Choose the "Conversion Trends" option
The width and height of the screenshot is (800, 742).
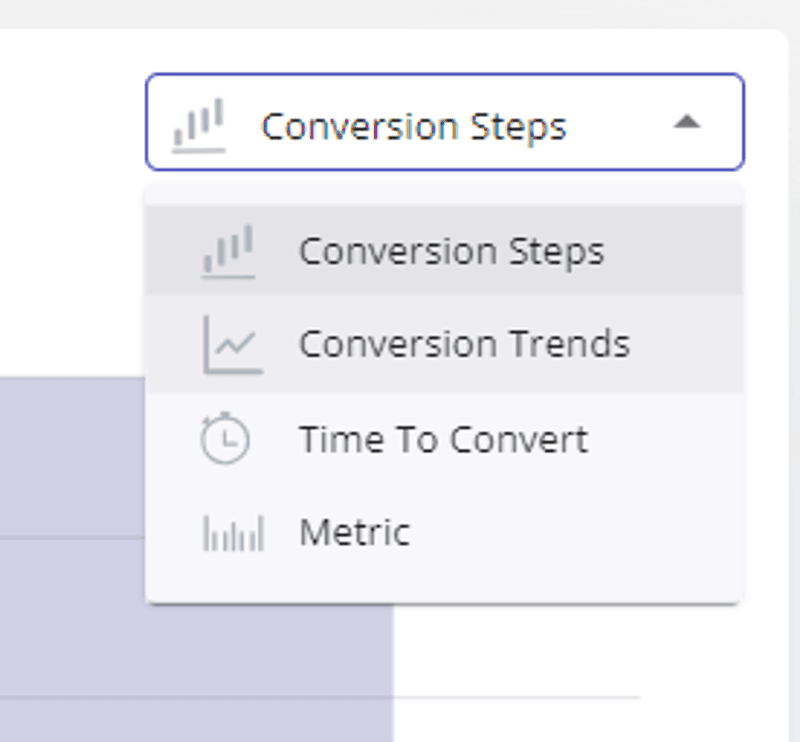click(x=464, y=345)
